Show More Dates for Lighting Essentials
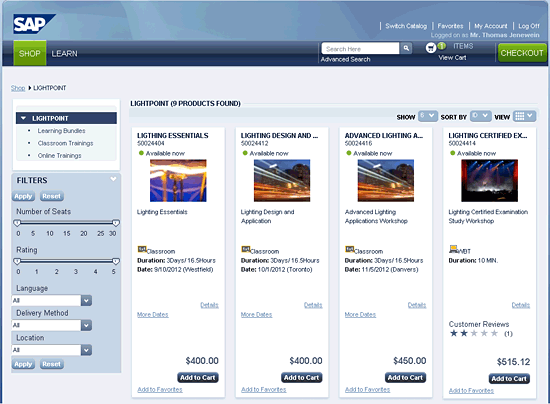 tap(153, 315)
